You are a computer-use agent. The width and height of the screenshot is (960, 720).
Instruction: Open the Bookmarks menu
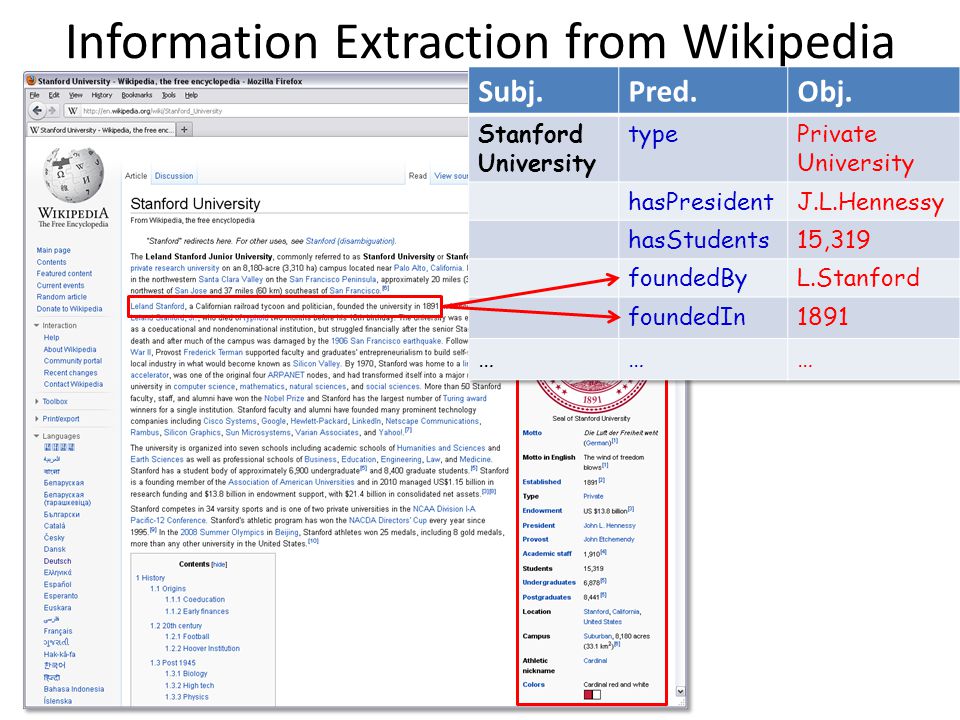point(137,96)
